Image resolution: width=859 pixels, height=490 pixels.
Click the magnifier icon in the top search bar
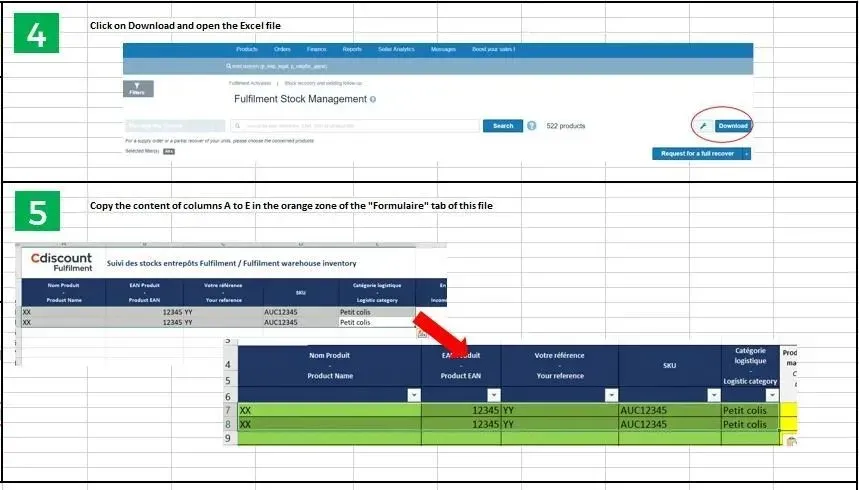coord(228,66)
